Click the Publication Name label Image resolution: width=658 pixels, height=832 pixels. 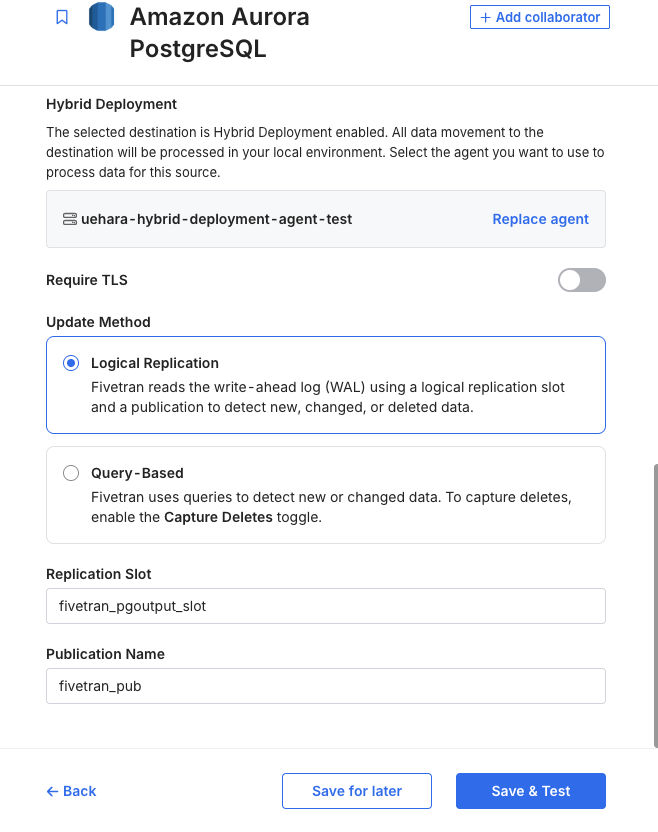pyautogui.click(x=105, y=654)
